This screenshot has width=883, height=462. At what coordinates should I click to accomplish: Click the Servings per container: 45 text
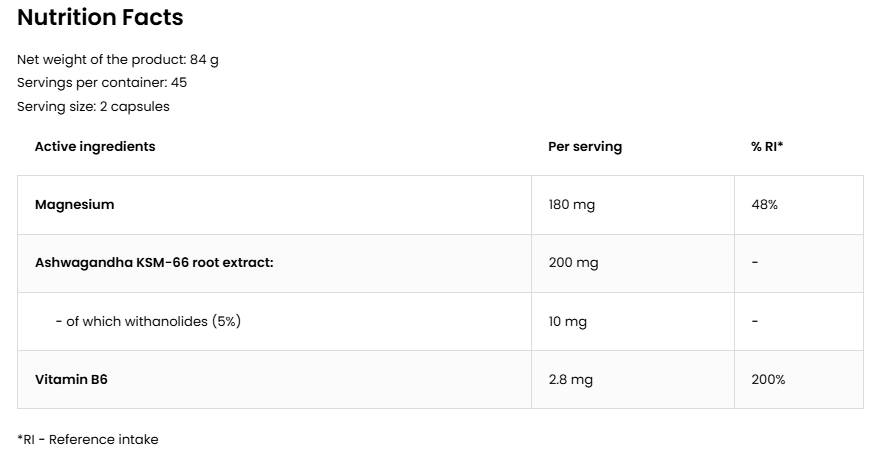coord(102,83)
